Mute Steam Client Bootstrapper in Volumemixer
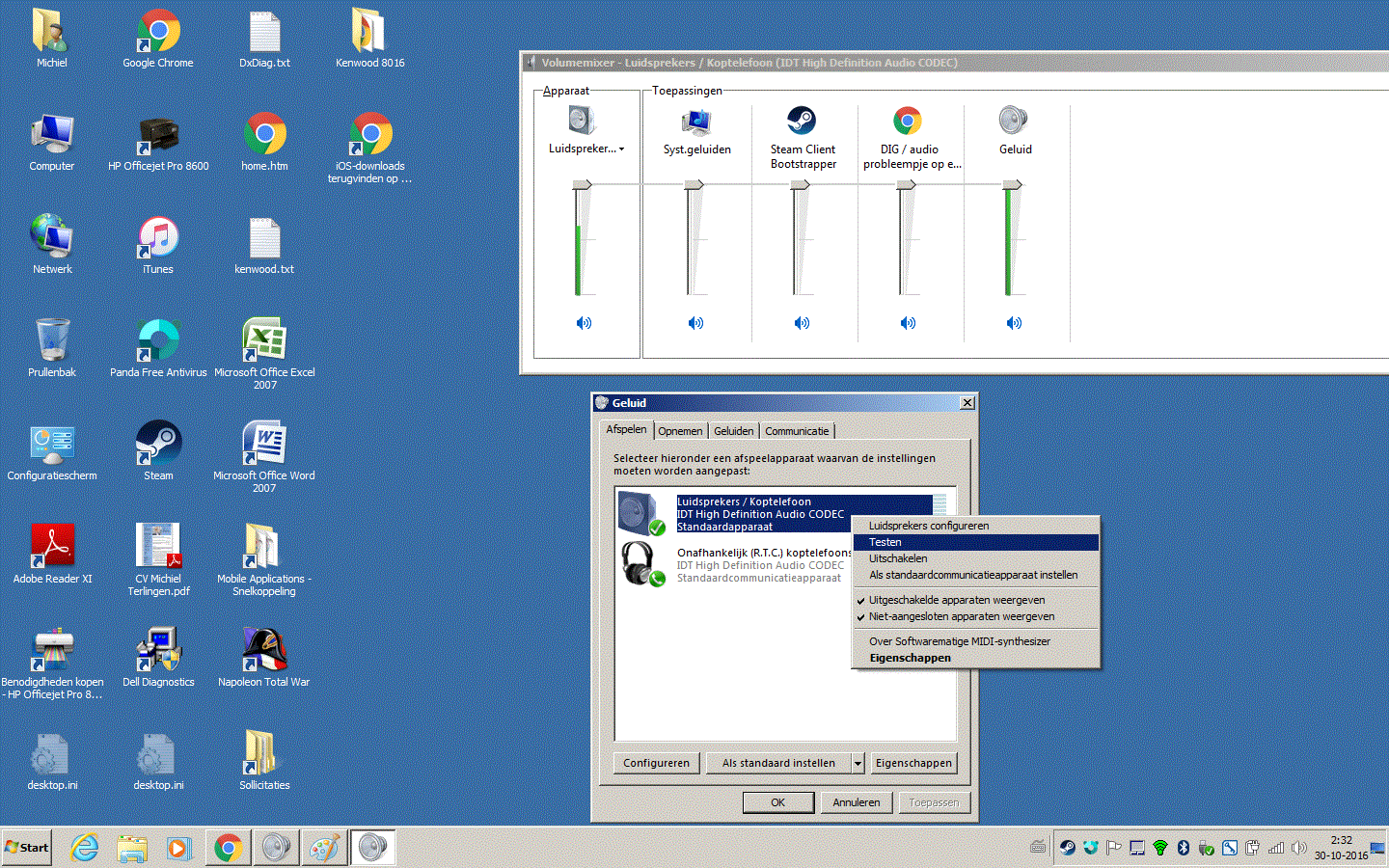Viewport: 1389px width, 868px height. (x=802, y=323)
